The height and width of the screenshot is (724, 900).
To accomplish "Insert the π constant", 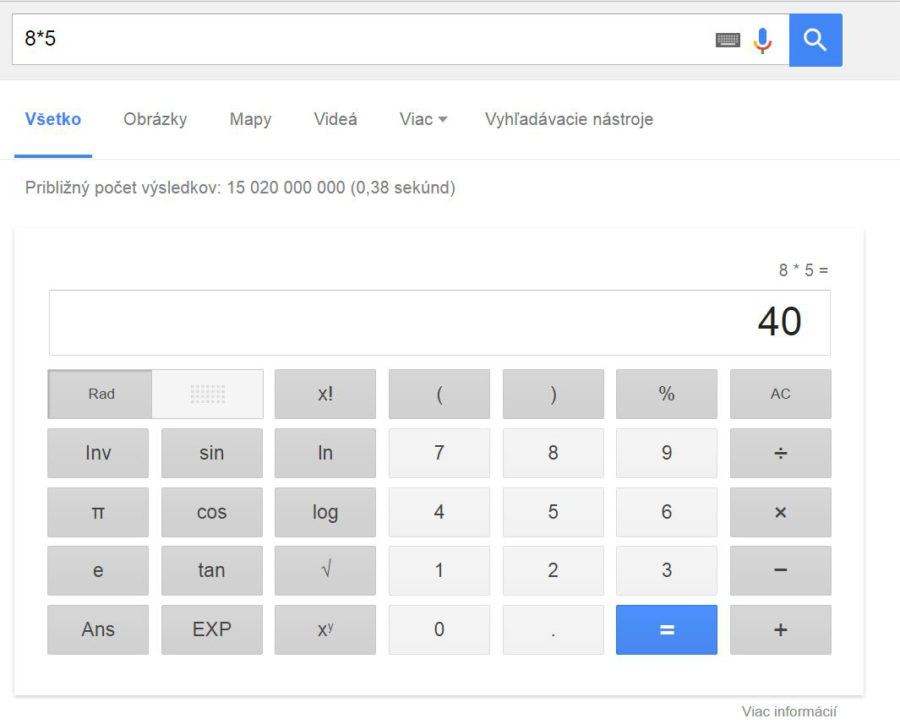I will click(98, 512).
